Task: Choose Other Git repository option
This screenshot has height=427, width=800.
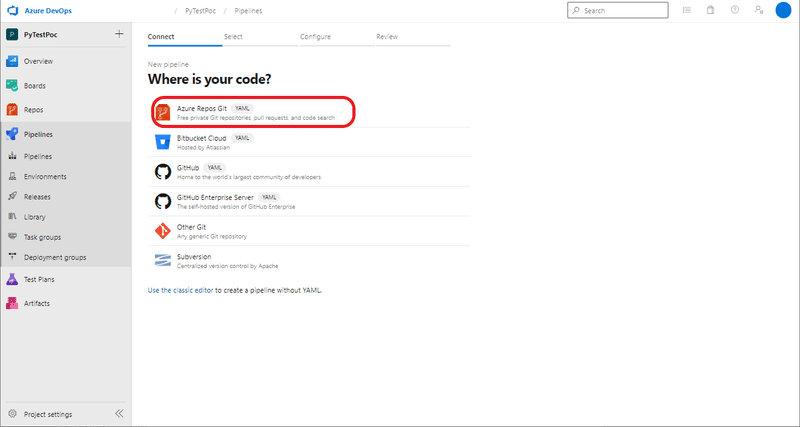Action: click(x=309, y=231)
